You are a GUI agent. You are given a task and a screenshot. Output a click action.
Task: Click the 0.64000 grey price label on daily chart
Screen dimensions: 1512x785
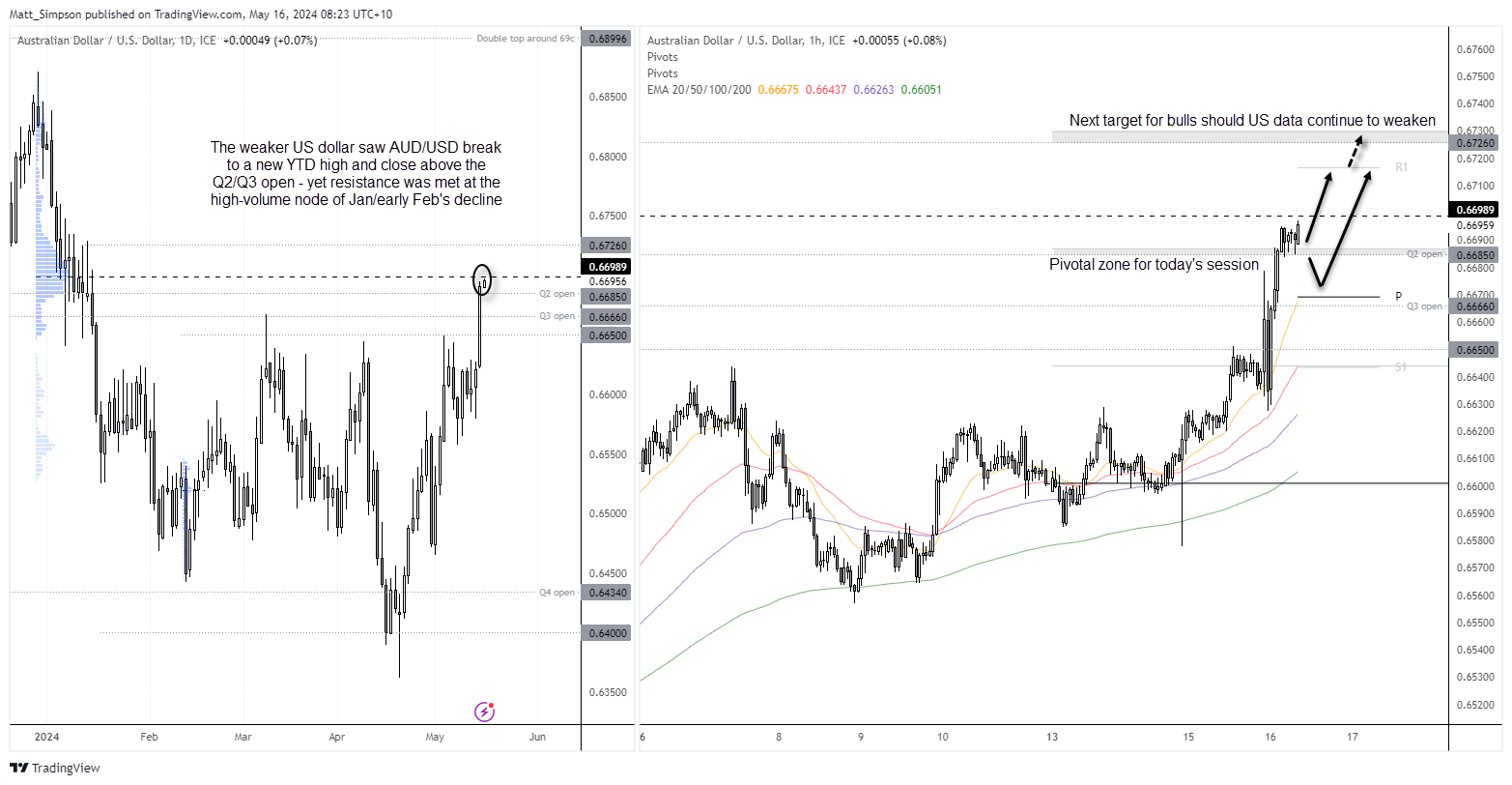pos(607,633)
